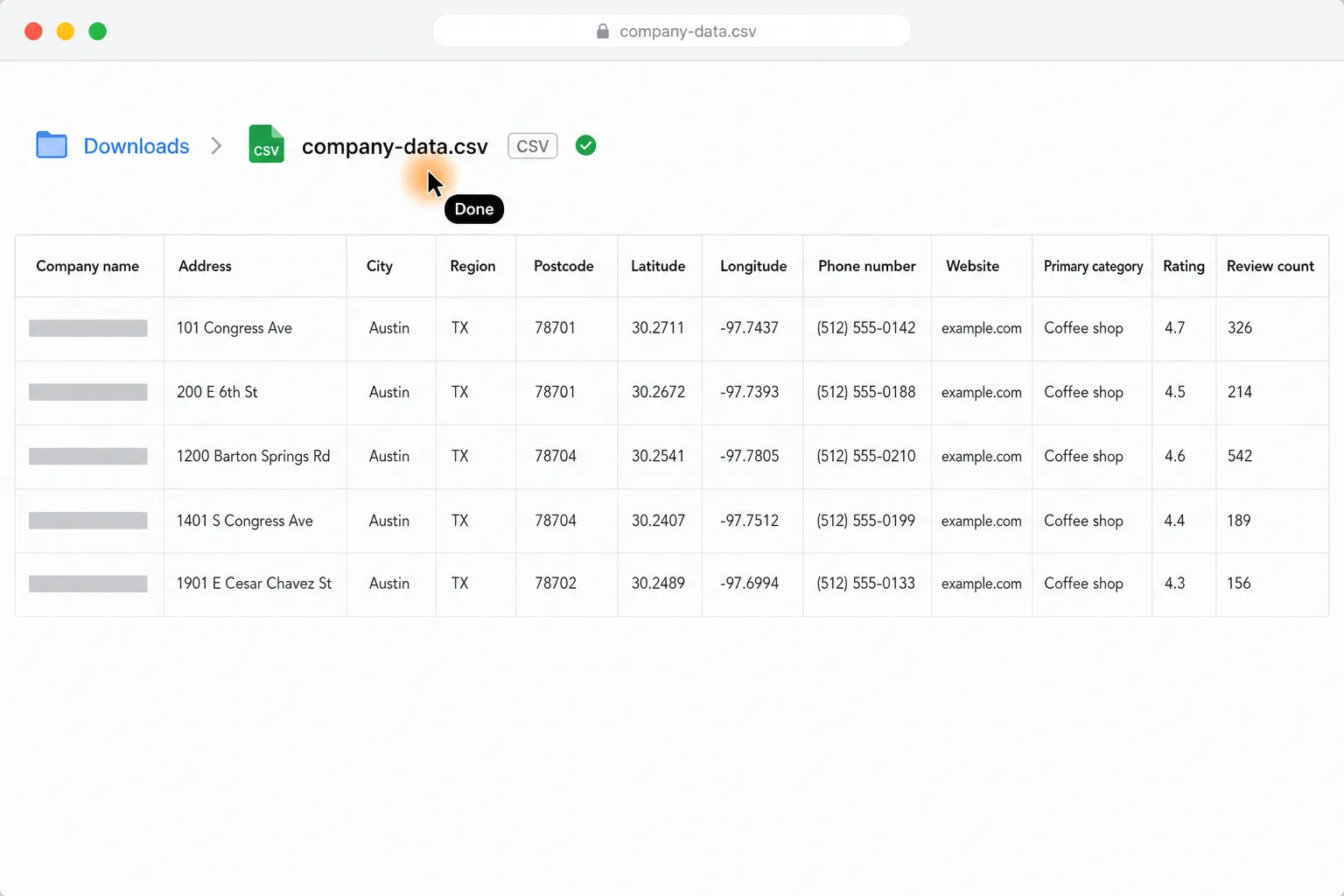This screenshot has width=1344, height=896.
Task: Click the CSV format badge
Action: point(532,146)
